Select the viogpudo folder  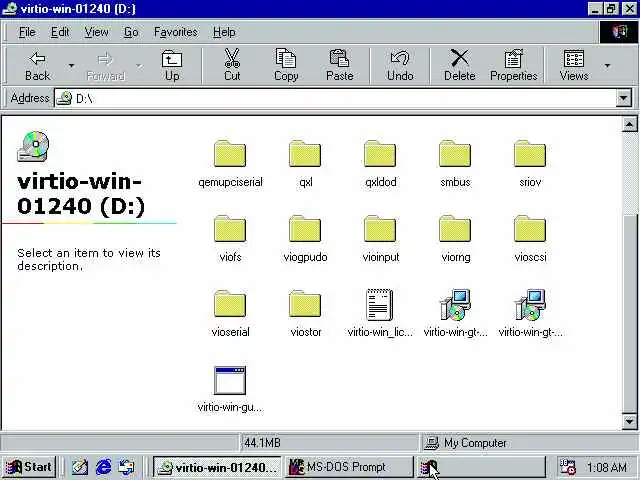[x=305, y=239]
